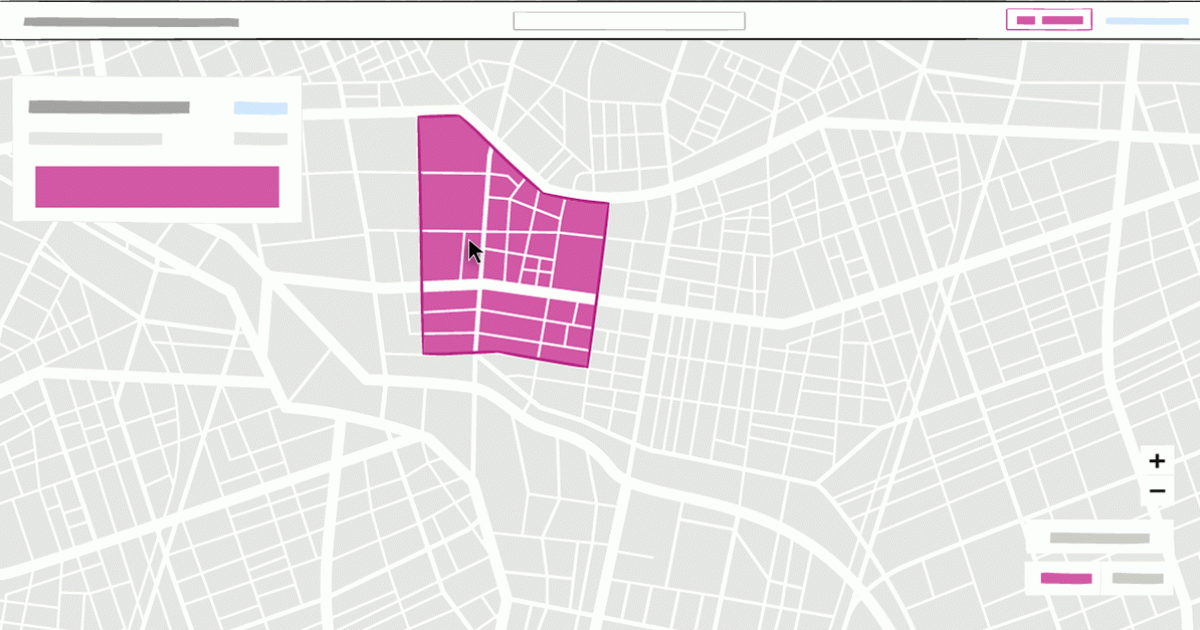
Task: Hide the highlighted district using the legend's pink toggle
Action: pos(1065,577)
